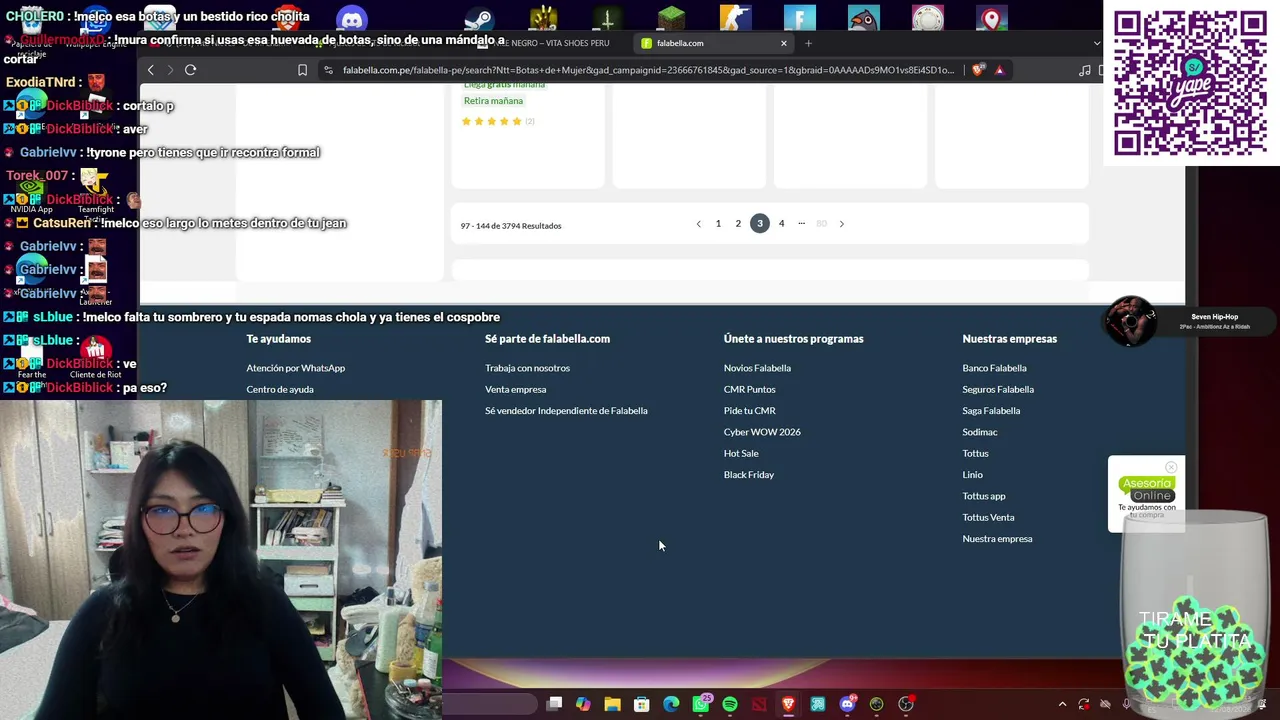Open Novios Falabella link
The height and width of the screenshot is (720, 1280).
point(757,368)
